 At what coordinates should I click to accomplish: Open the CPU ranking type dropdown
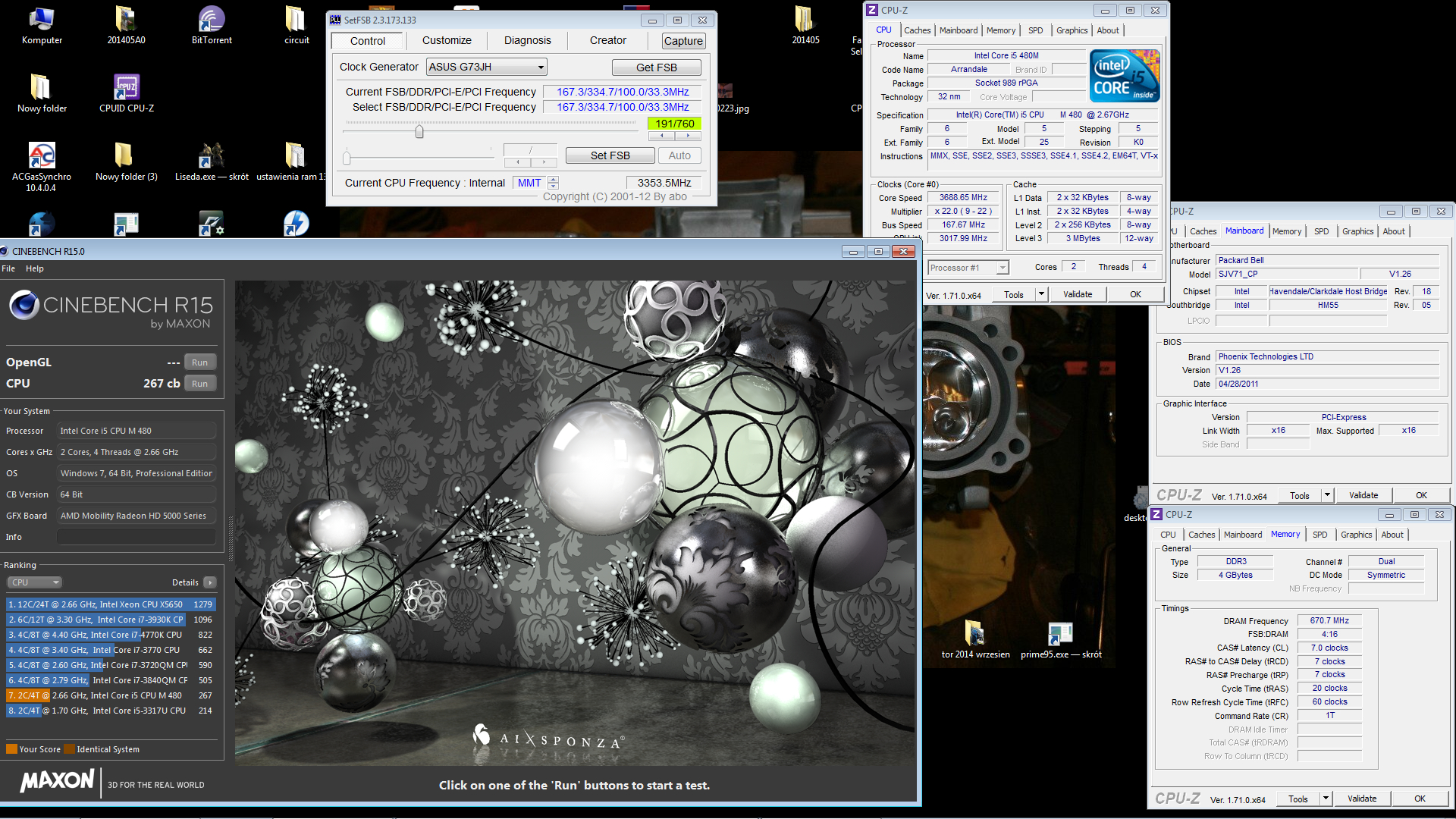(35, 582)
